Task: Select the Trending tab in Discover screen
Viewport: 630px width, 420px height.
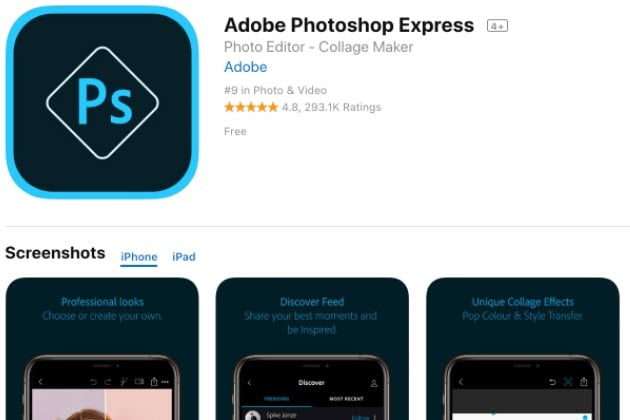Action: click(x=276, y=399)
